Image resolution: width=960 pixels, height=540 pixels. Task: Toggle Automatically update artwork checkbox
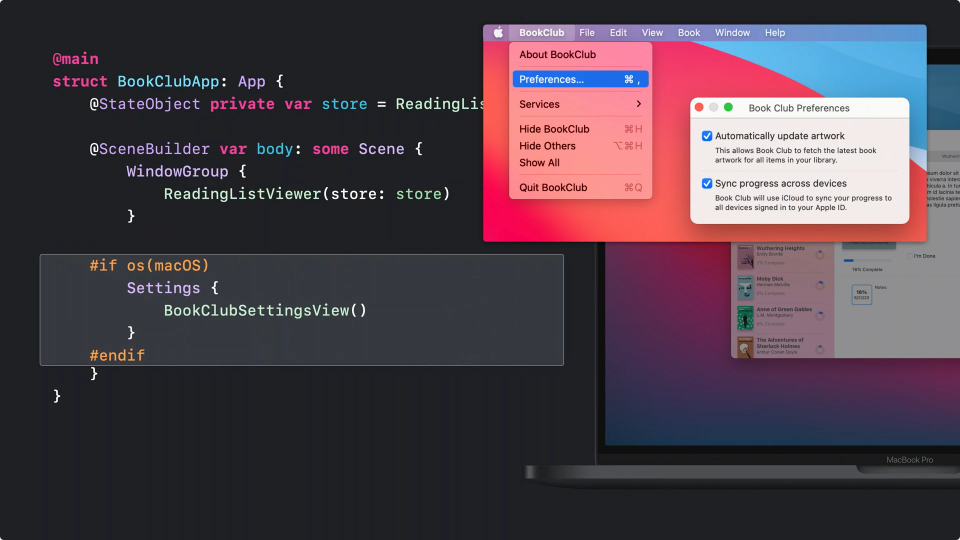(x=707, y=136)
